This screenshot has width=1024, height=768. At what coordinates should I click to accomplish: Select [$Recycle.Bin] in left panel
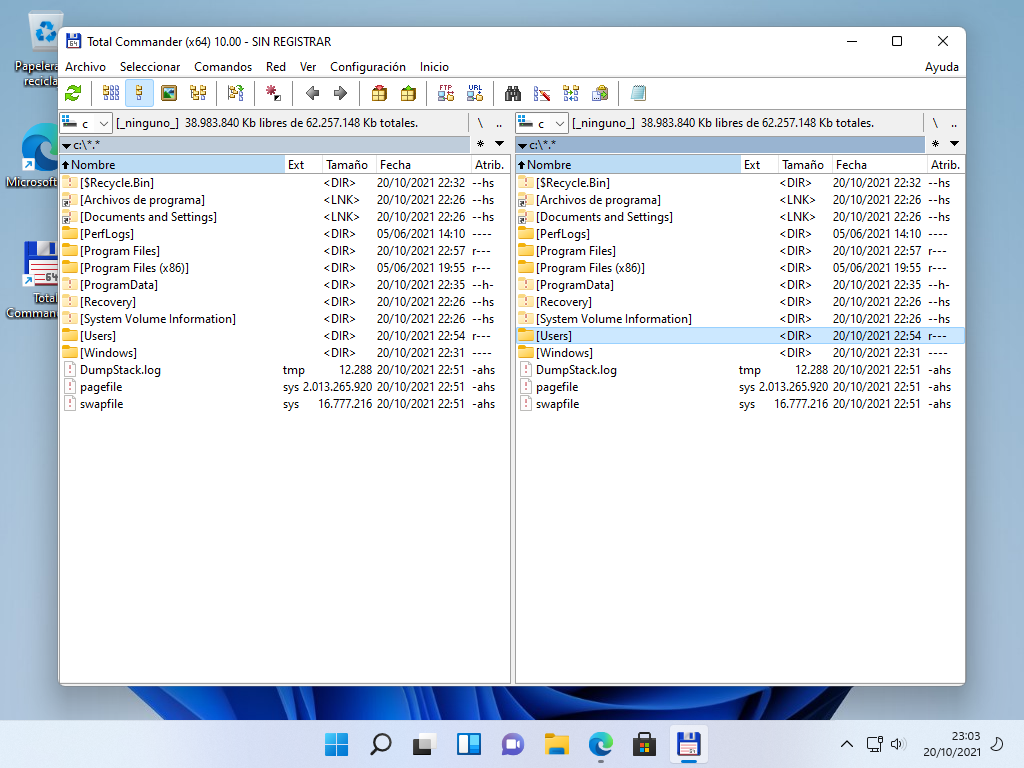click(284, 183)
